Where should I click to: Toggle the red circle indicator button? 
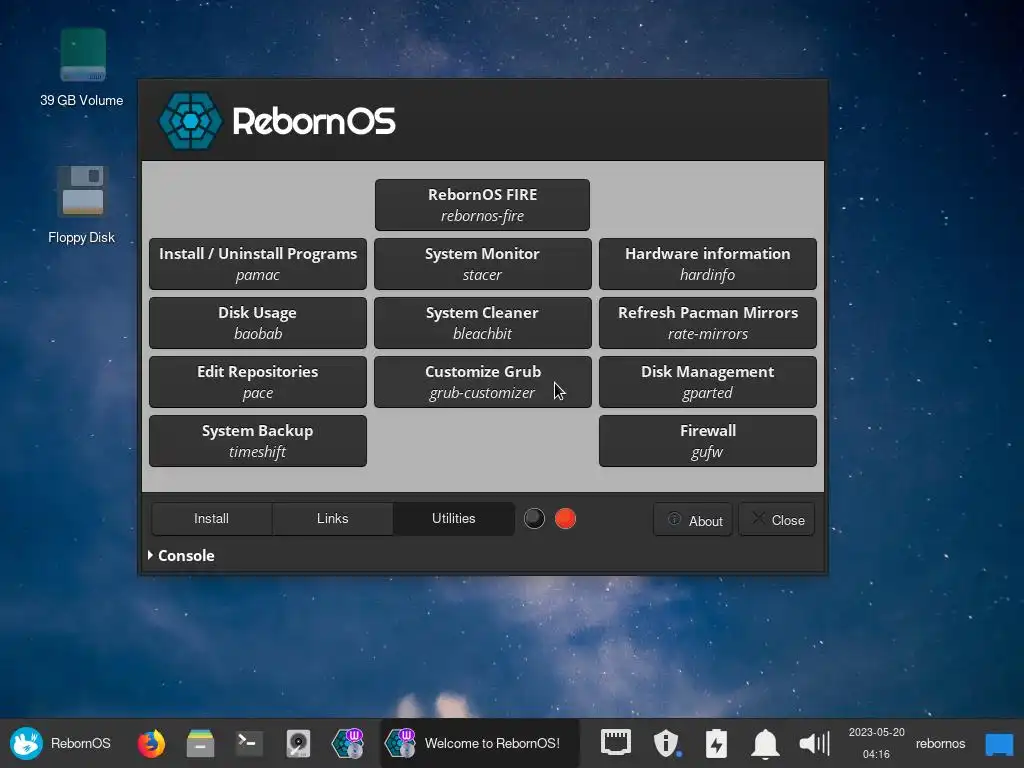pos(566,519)
